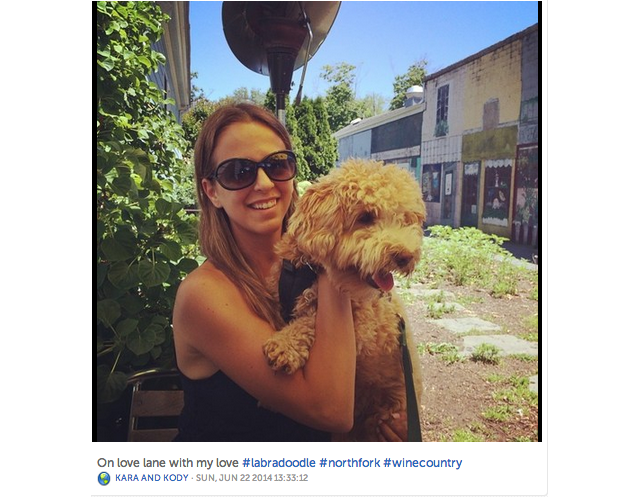Click the dog's paw on woman's arm

click(x=286, y=351)
